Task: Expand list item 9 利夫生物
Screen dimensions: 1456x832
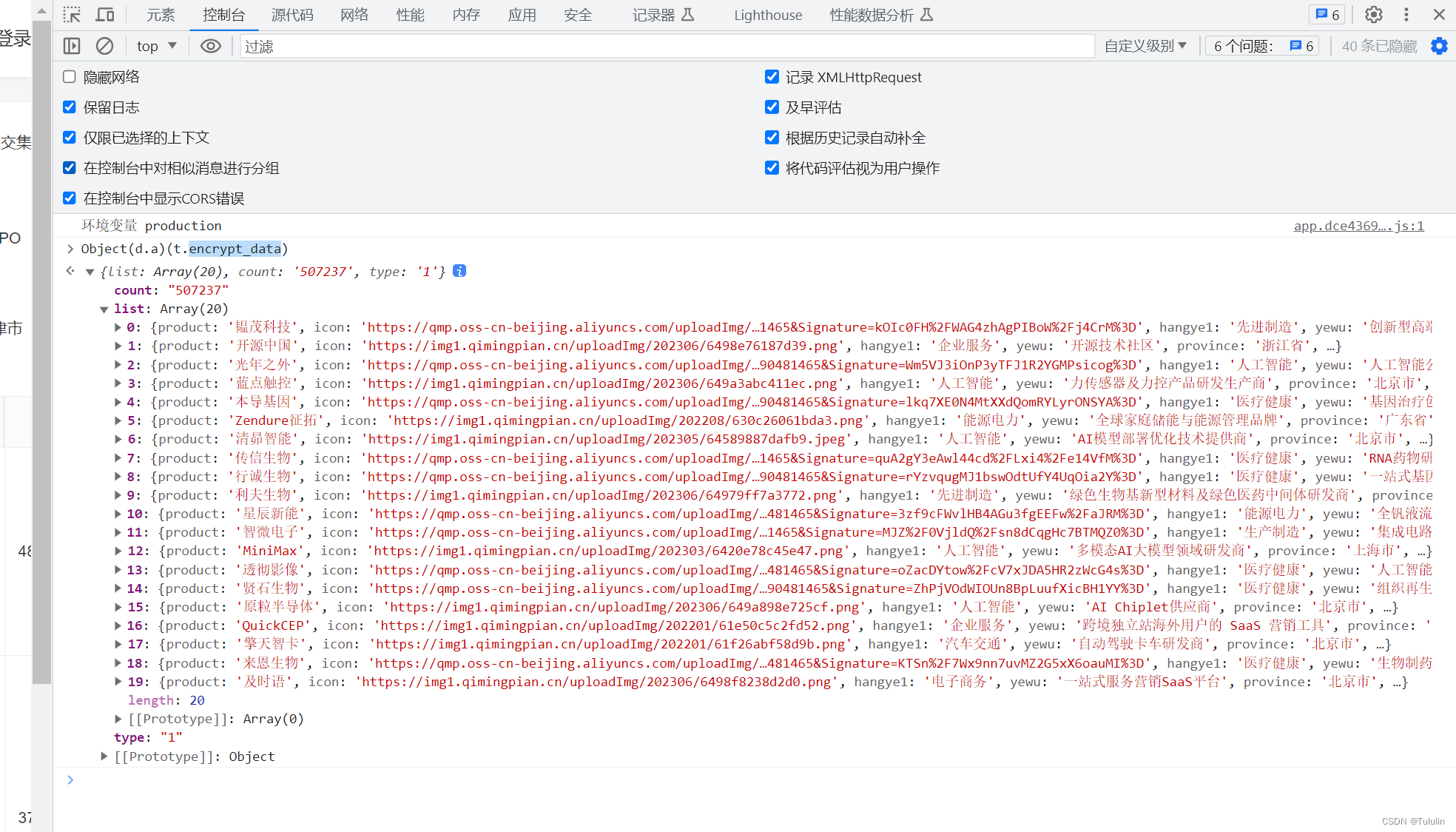Action: click(x=118, y=495)
